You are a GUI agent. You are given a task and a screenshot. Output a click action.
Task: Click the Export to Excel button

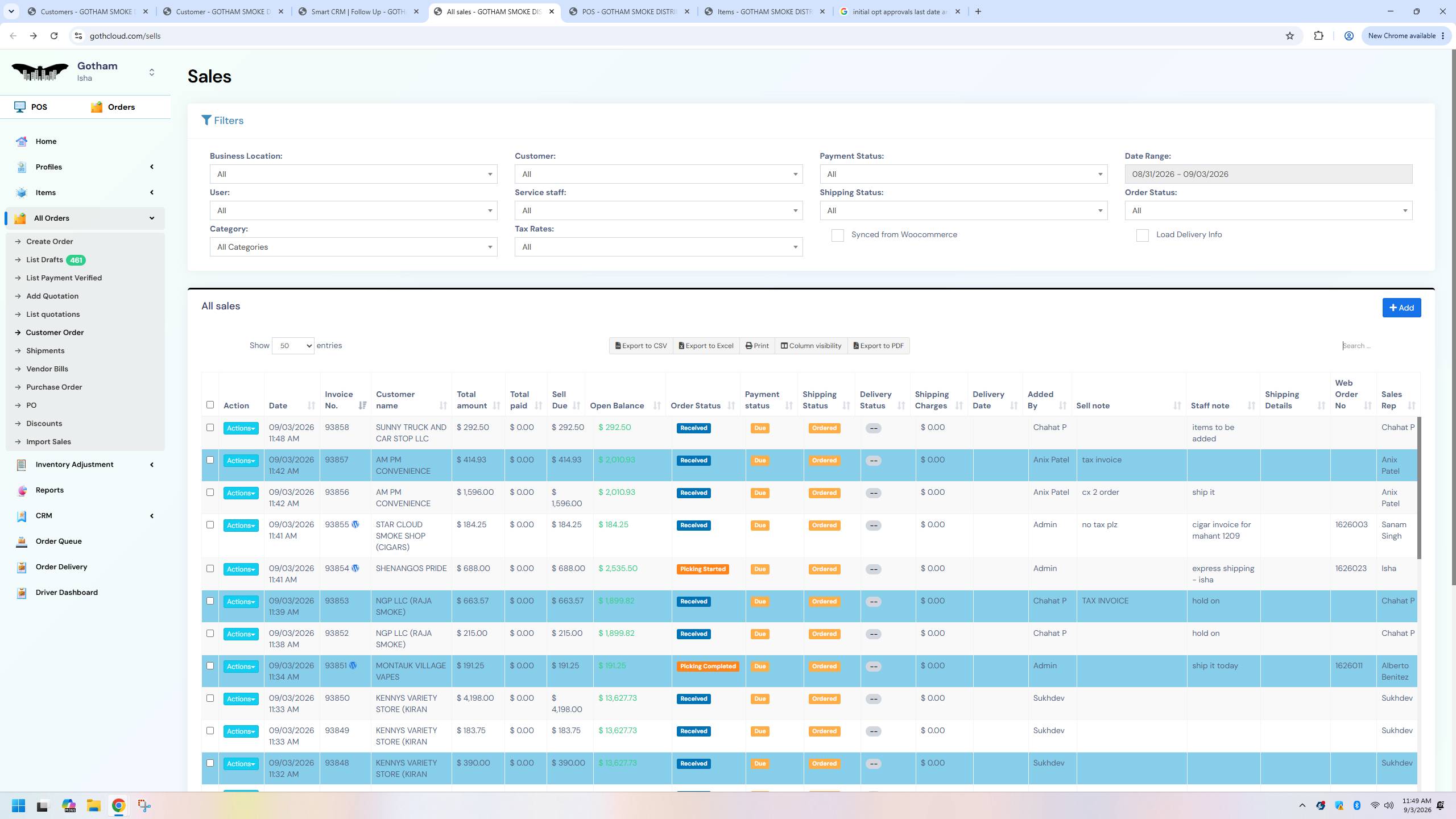(x=706, y=346)
